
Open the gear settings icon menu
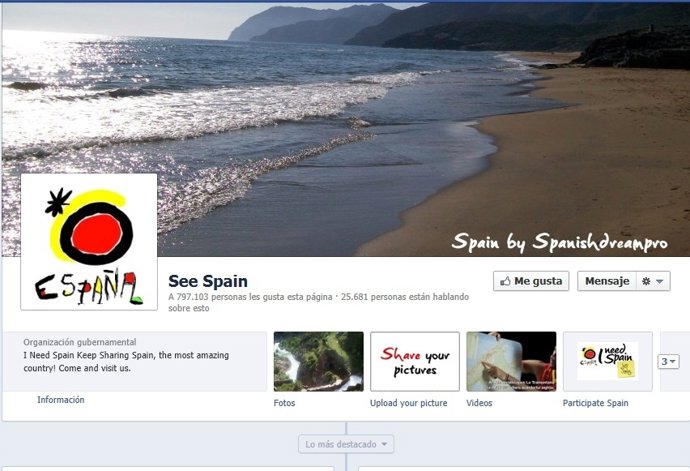click(646, 281)
